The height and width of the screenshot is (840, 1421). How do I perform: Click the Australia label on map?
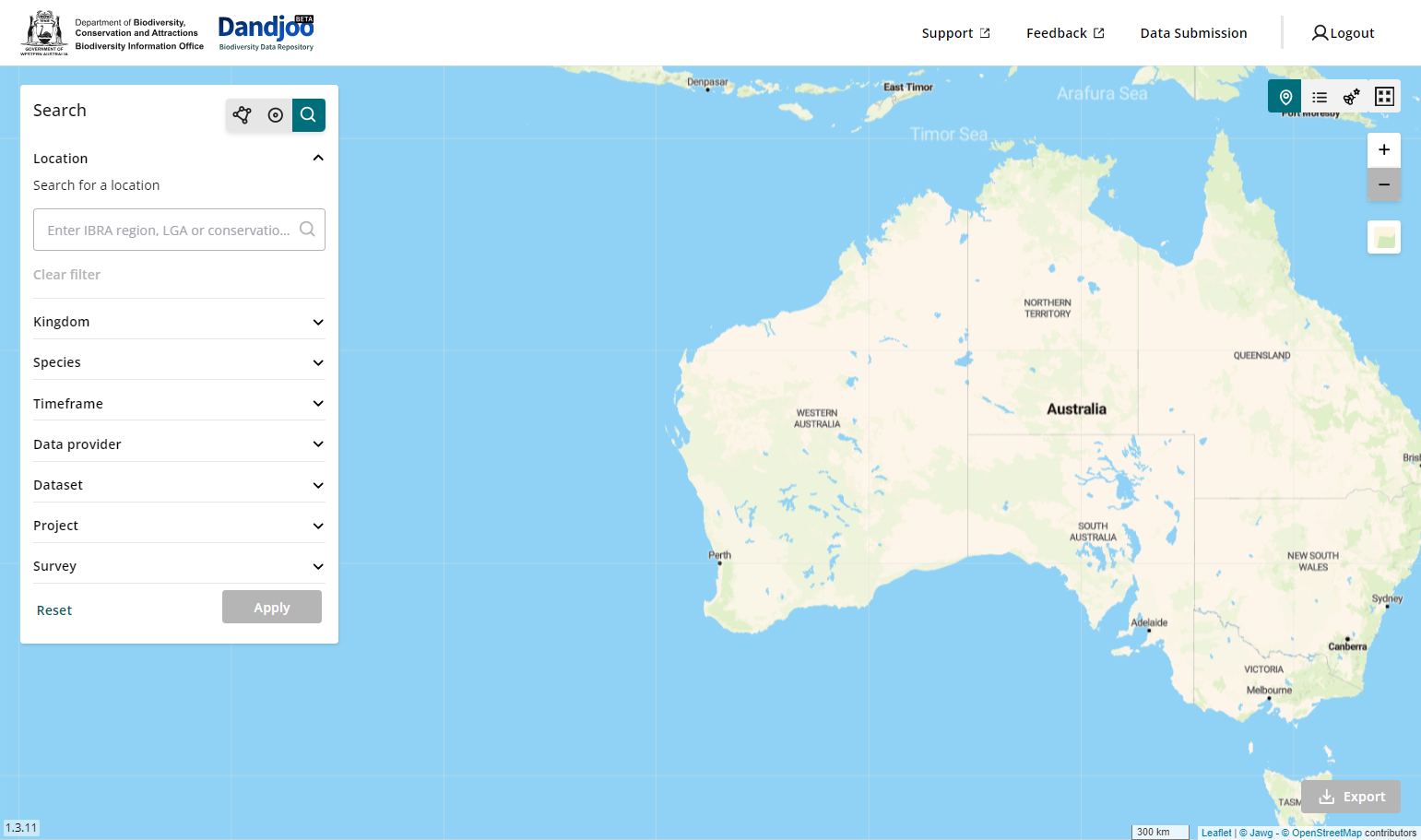(1076, 409)
